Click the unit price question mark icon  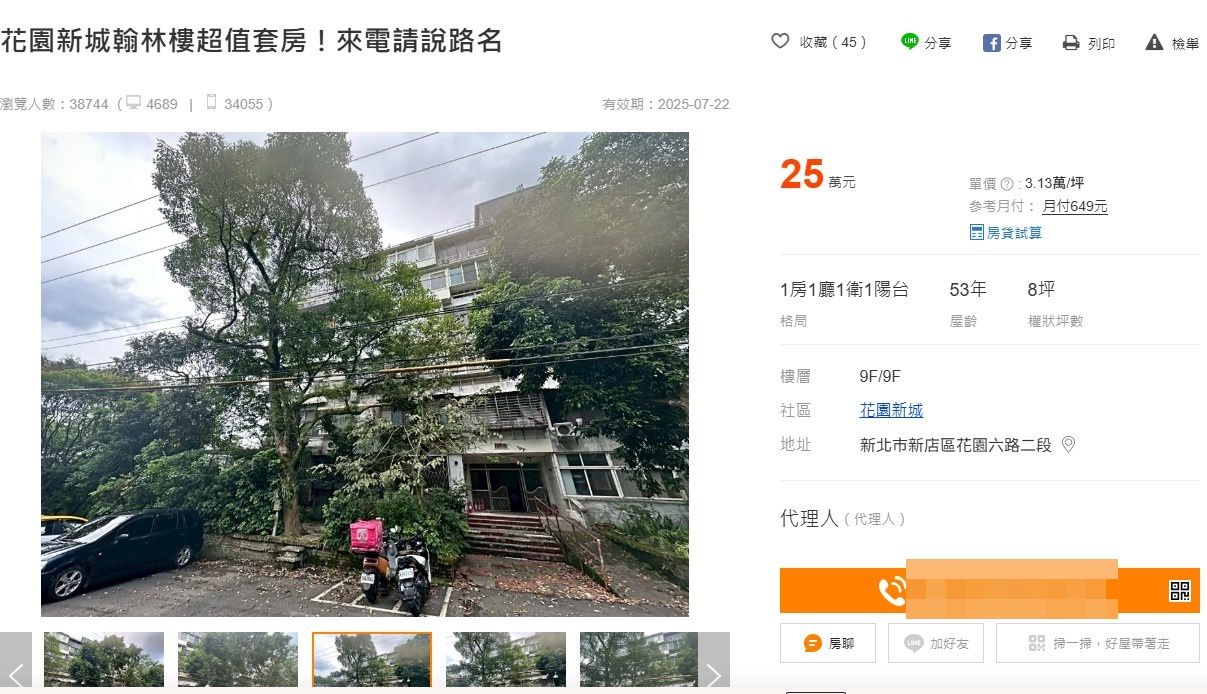pyautogui.click(x=1006, y=184)
